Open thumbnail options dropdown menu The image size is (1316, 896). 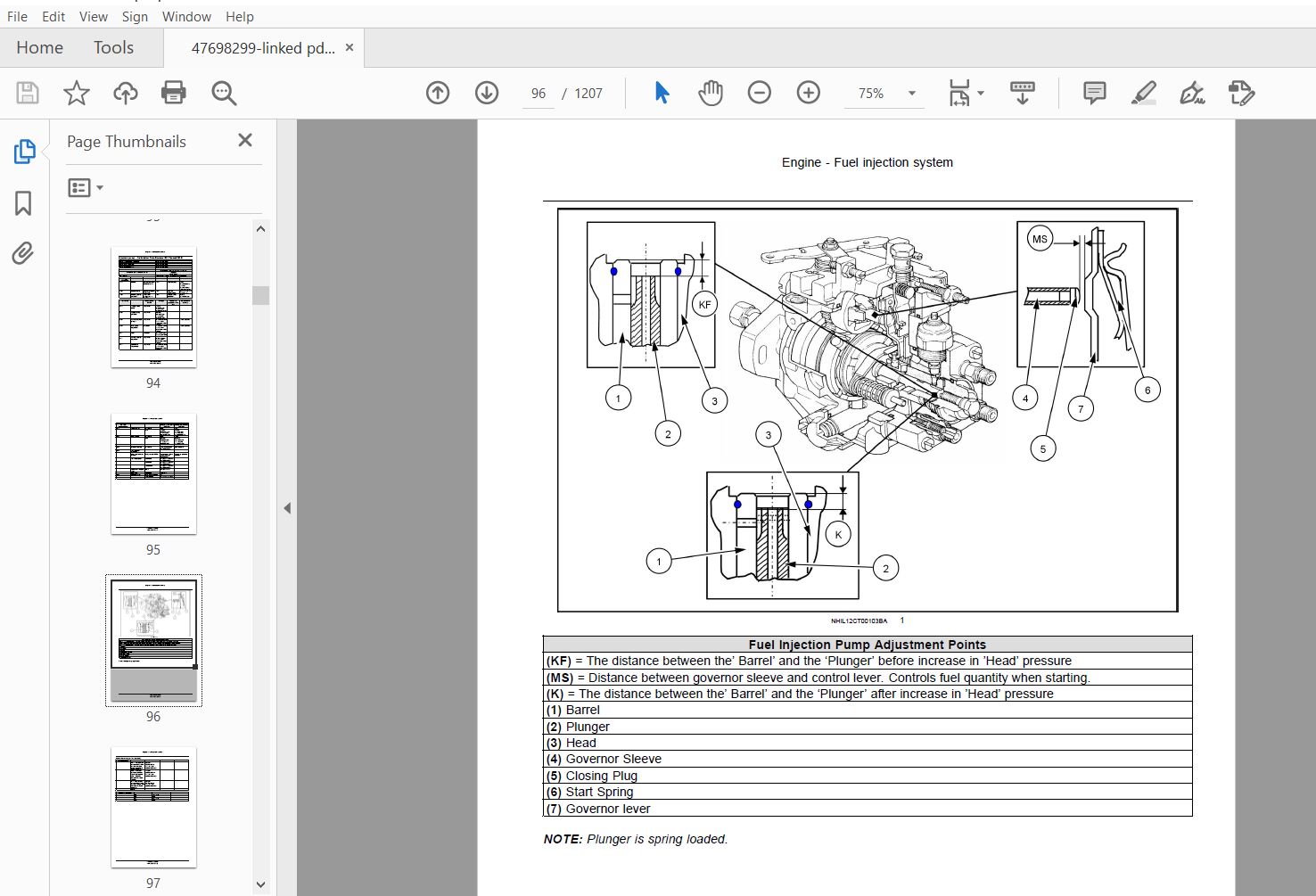(86, 187)
